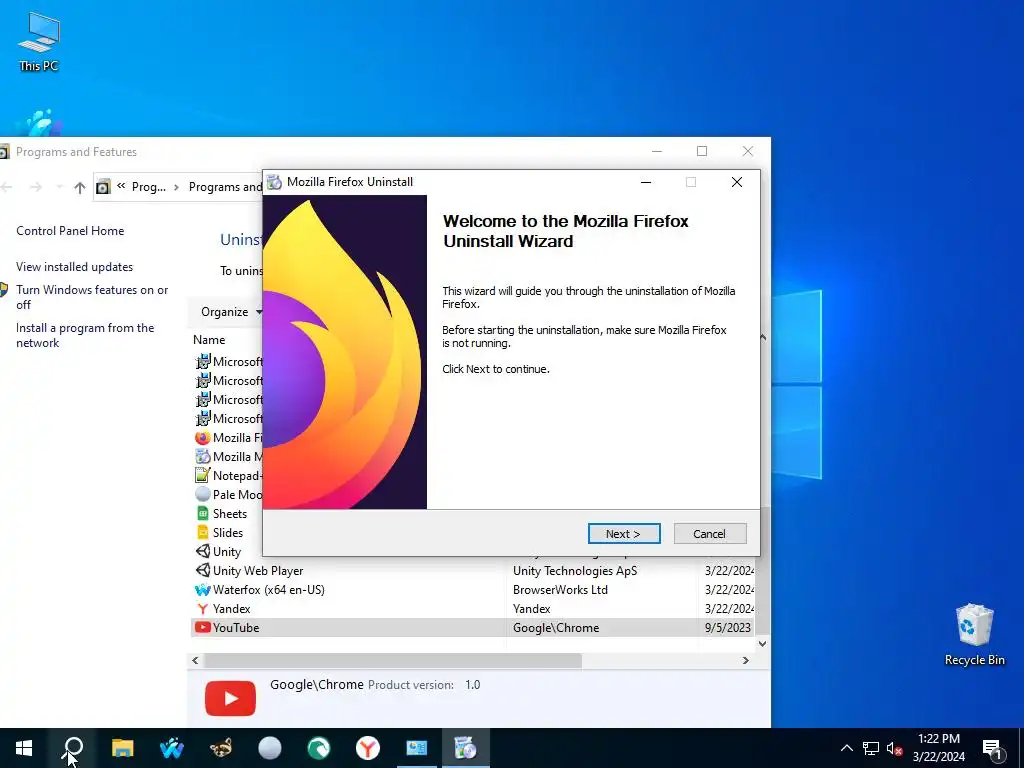The image size is (1024, 768).
Task: Minimize the Programs and Features window
Action: (657, 152)
